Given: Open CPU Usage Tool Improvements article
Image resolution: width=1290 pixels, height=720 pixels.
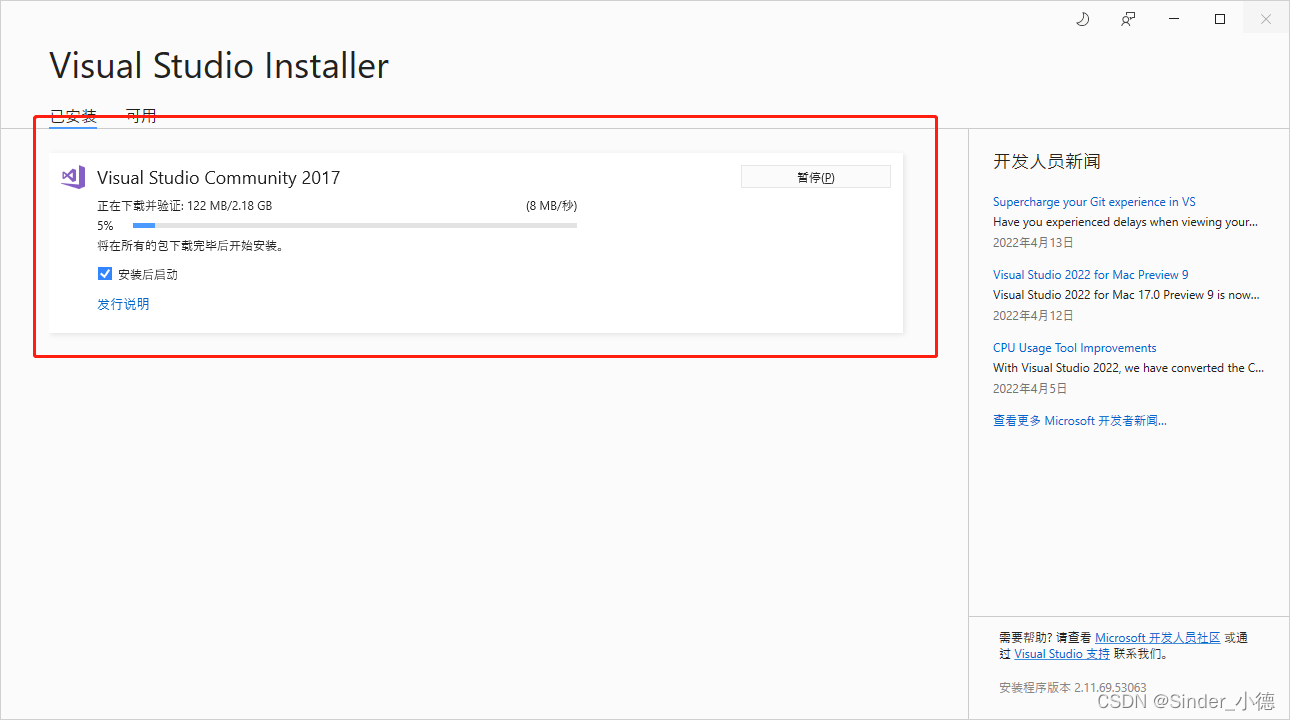Looking at the screenshot, I should click(x=1075, y=348).
